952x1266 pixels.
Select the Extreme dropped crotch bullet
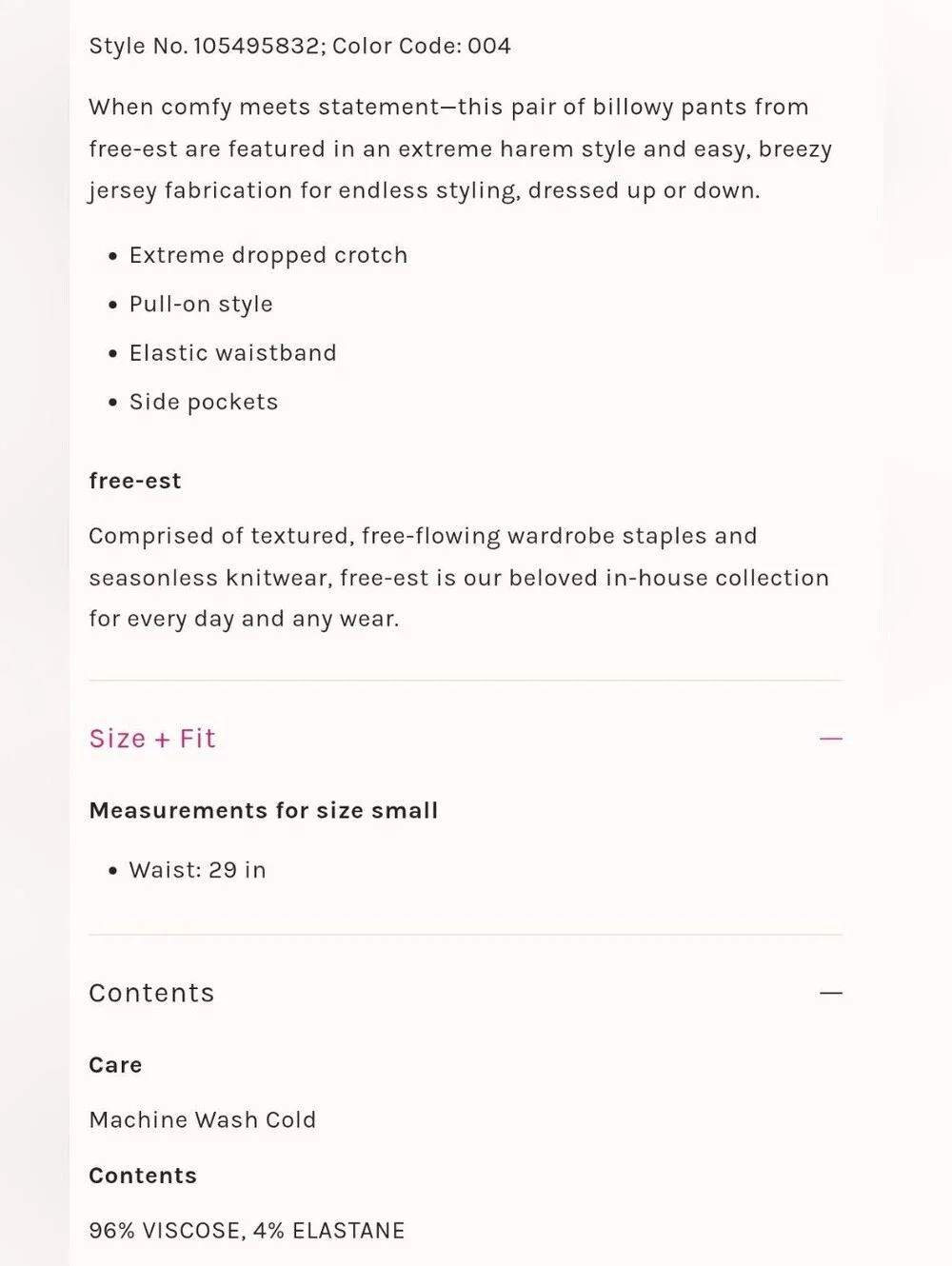(x=268, y=255)
